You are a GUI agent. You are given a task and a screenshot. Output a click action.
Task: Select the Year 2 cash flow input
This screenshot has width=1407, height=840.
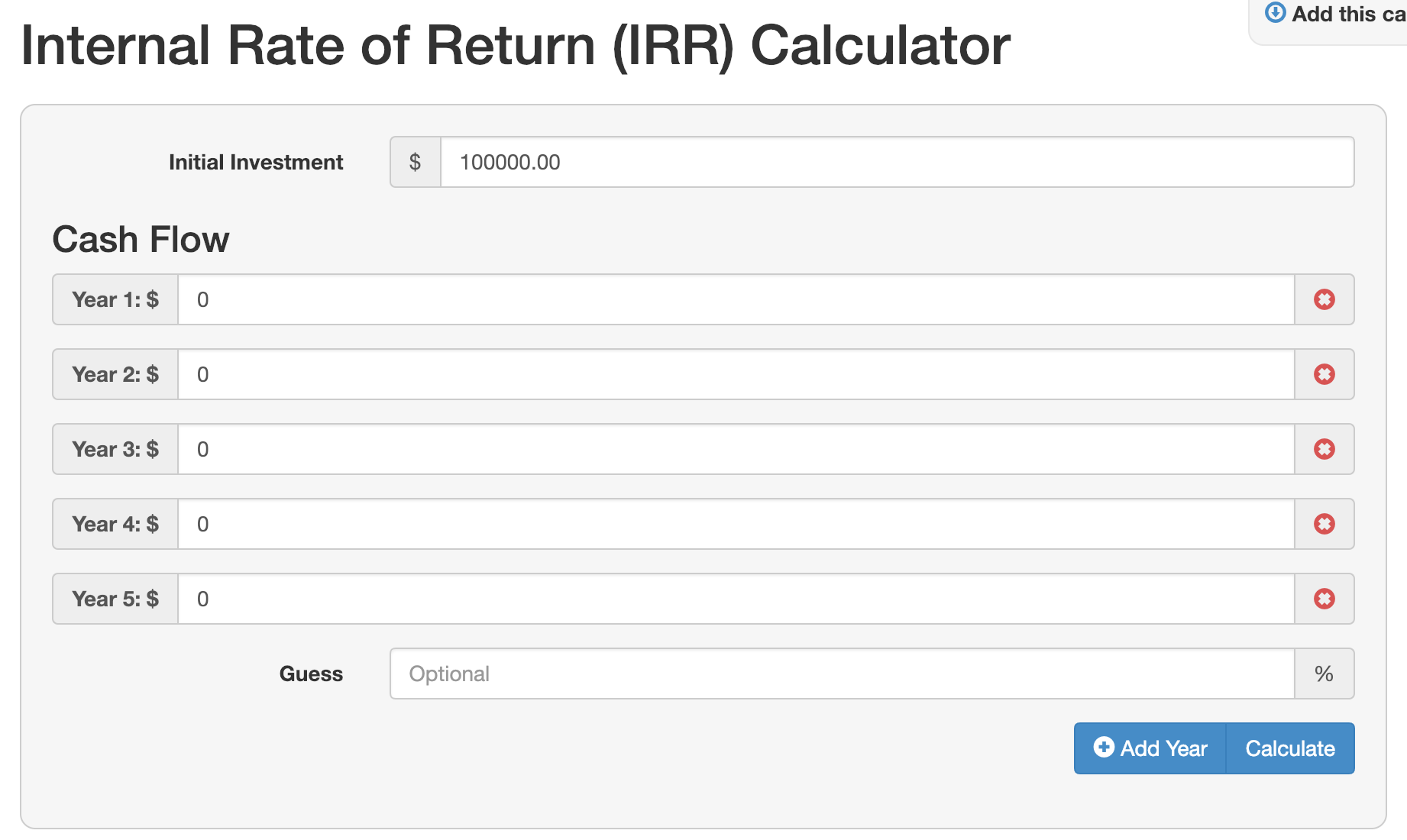coord(736,374)
